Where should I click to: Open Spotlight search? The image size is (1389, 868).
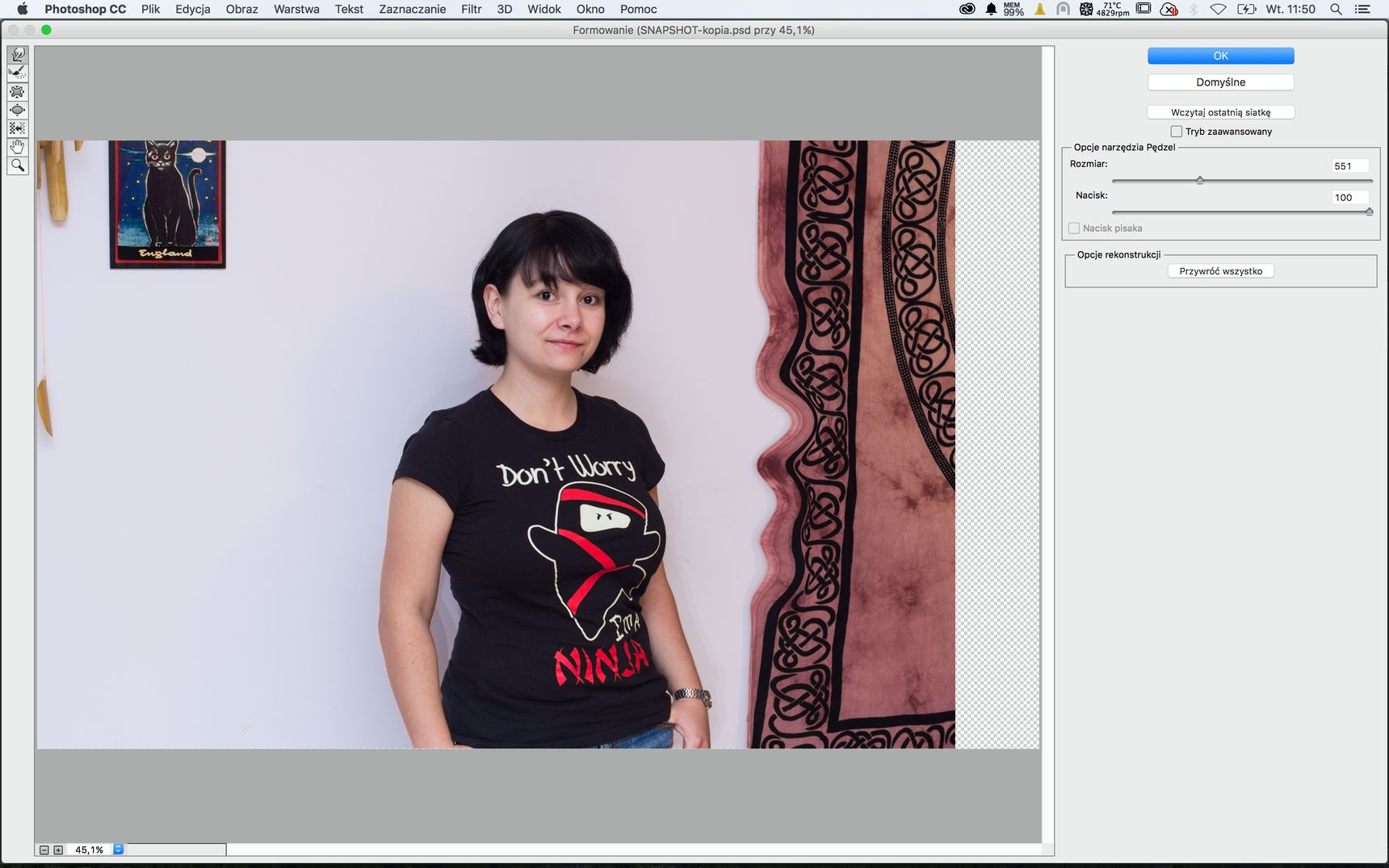pos(1336,9)
